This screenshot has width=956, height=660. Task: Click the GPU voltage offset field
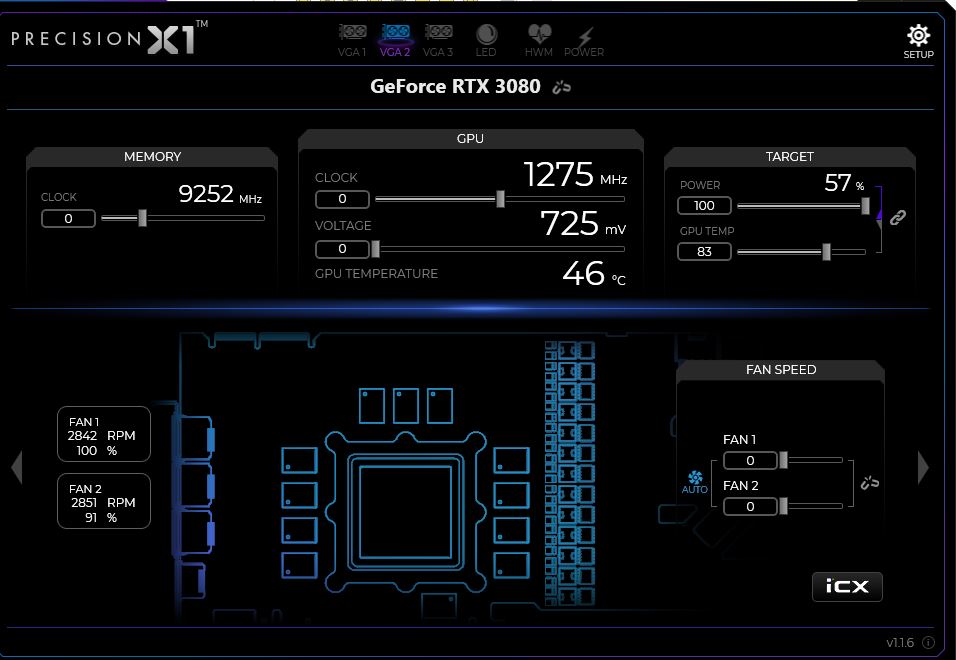tap(342, 249)
